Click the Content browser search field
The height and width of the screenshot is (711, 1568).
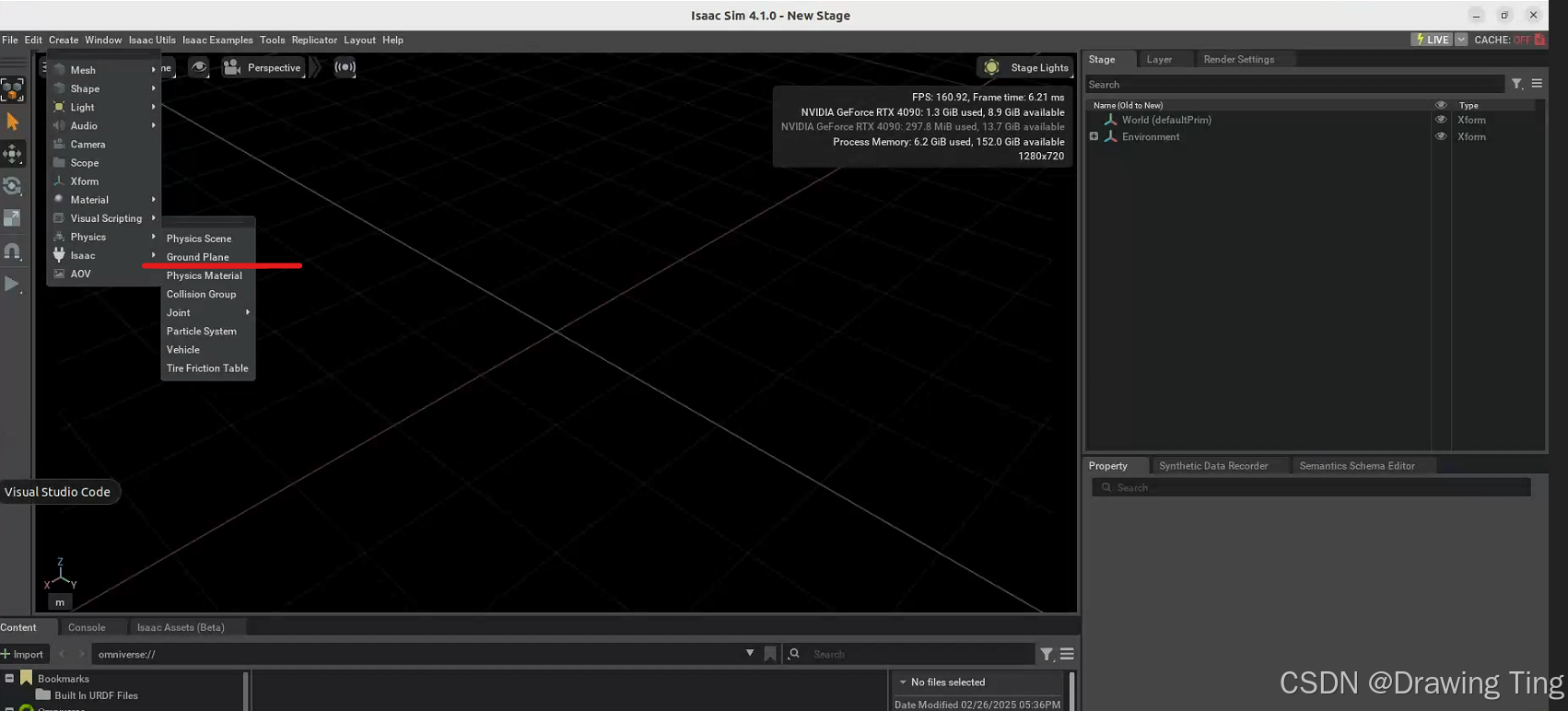click(909, 654)
